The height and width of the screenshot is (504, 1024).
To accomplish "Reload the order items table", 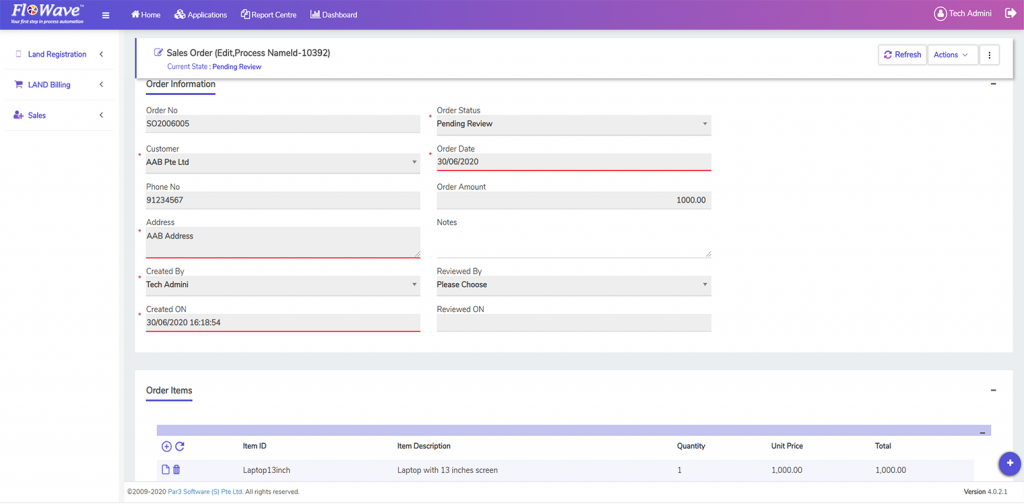I will click(x=180, y=447).
